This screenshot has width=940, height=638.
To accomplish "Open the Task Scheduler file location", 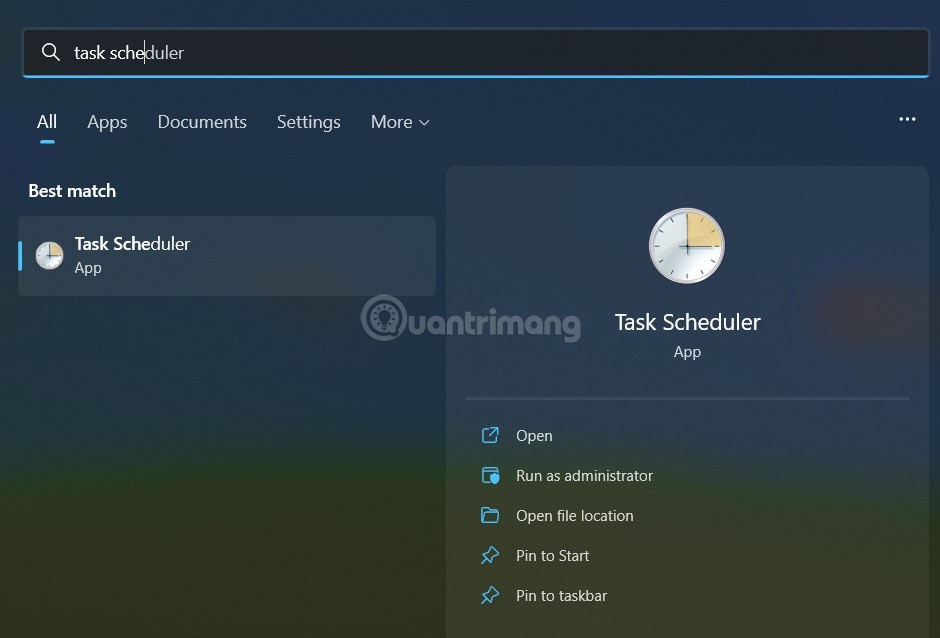I will click(x=574, y=515).
